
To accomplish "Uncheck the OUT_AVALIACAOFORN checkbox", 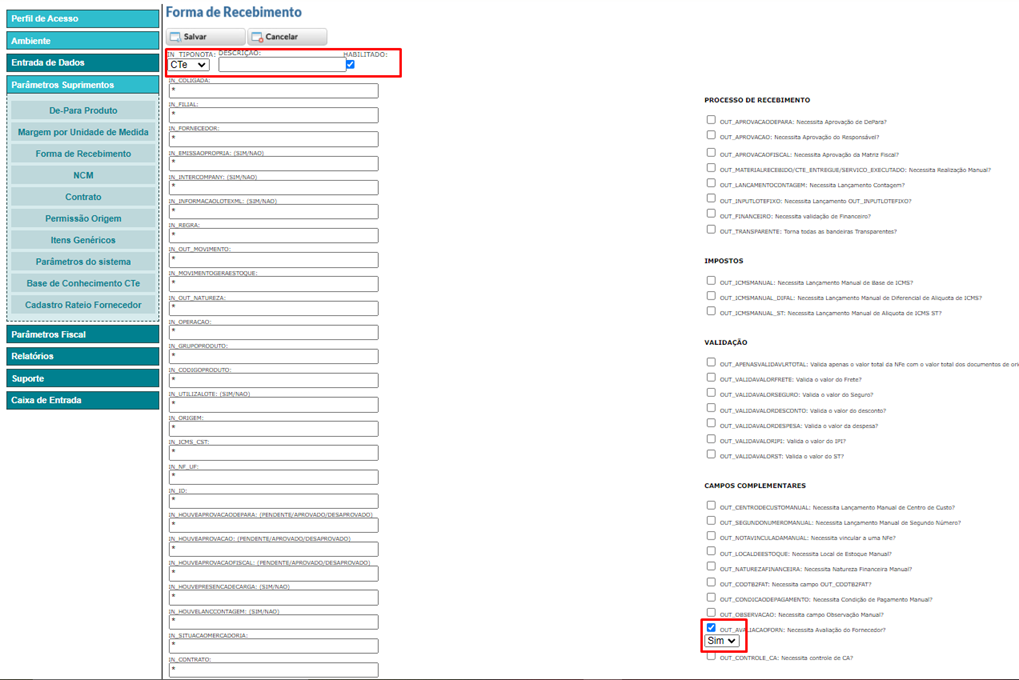I will pos(711,628).
